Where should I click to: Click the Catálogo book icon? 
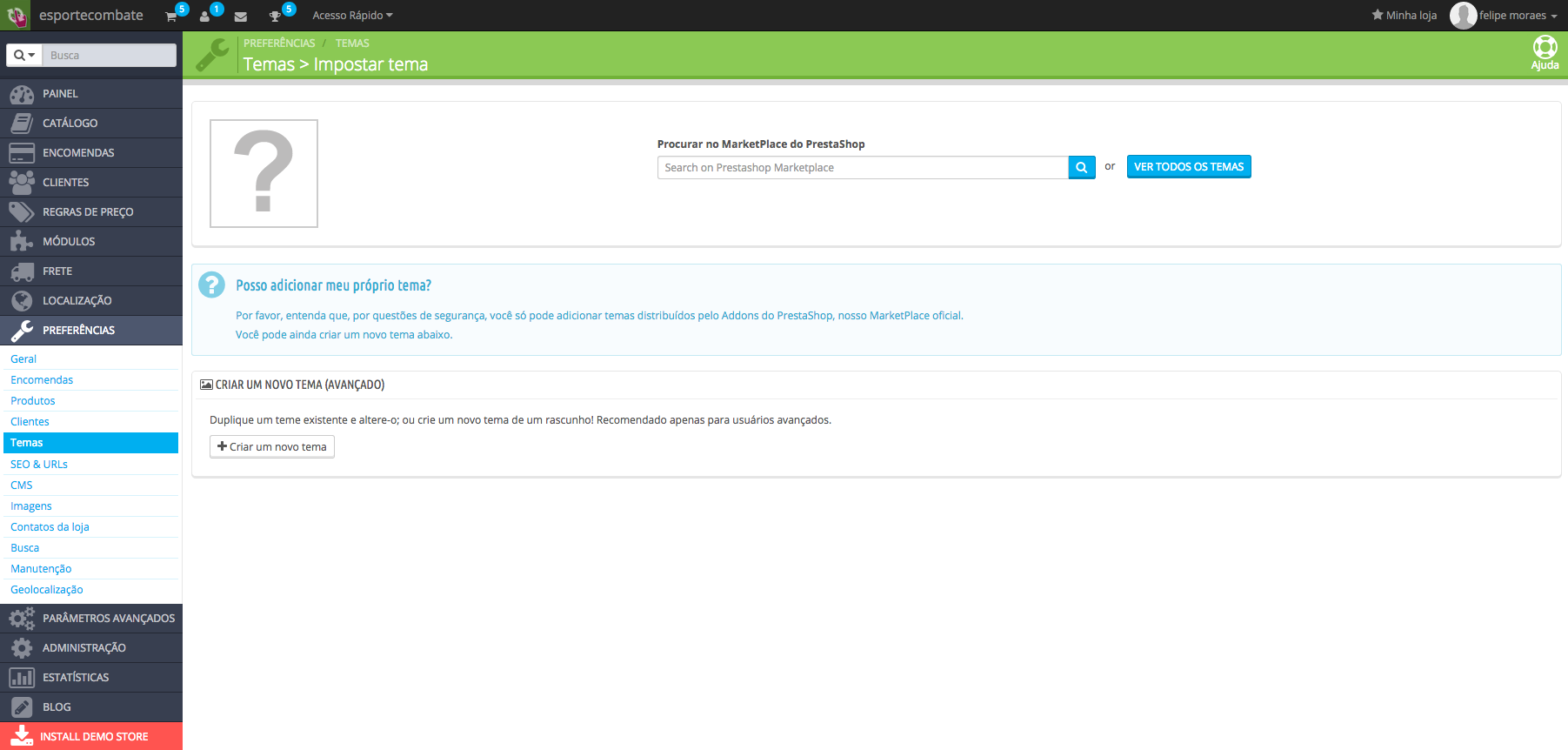click(x=22, y=124)
